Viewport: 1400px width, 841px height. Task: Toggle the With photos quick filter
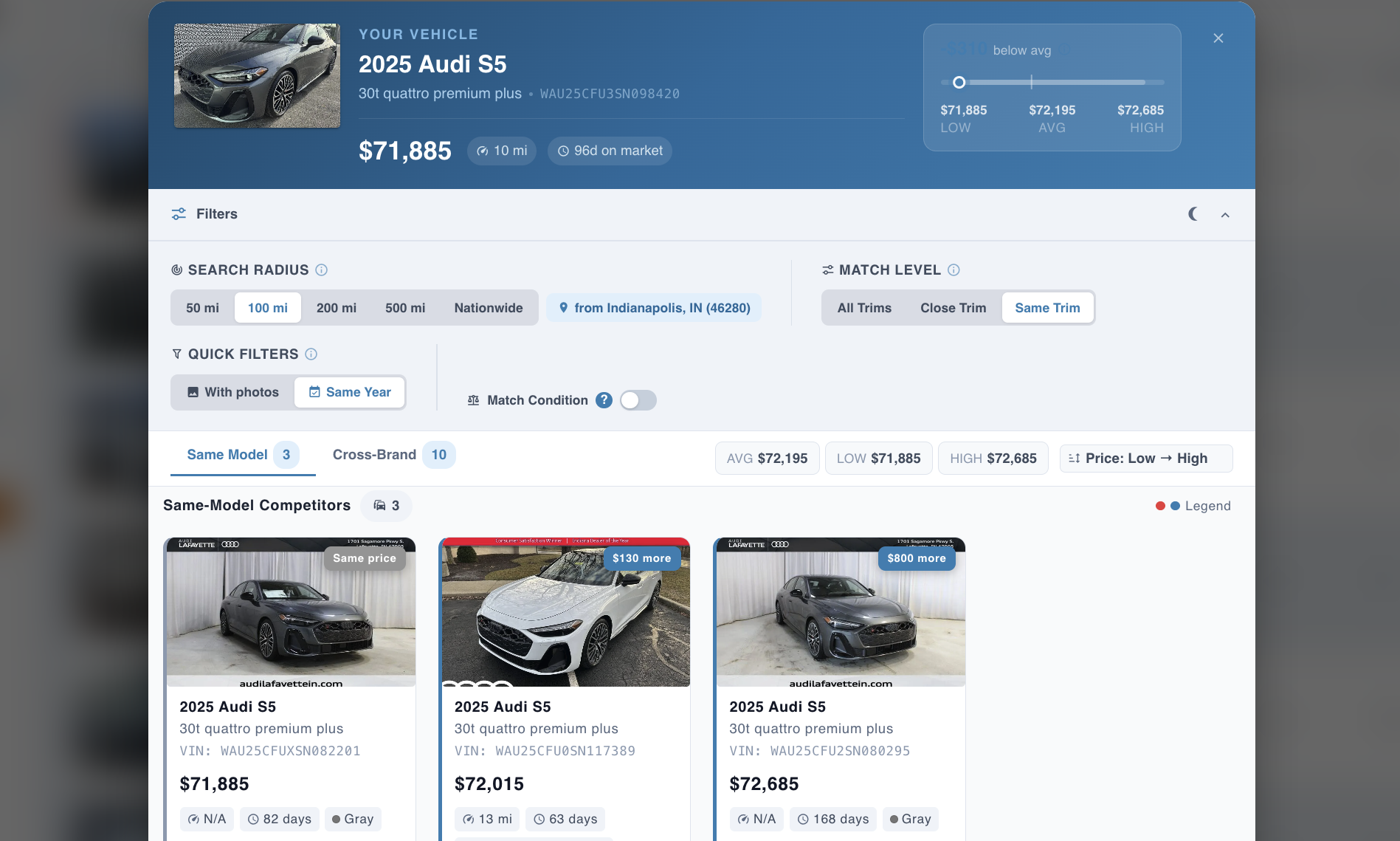pos(233,392)
